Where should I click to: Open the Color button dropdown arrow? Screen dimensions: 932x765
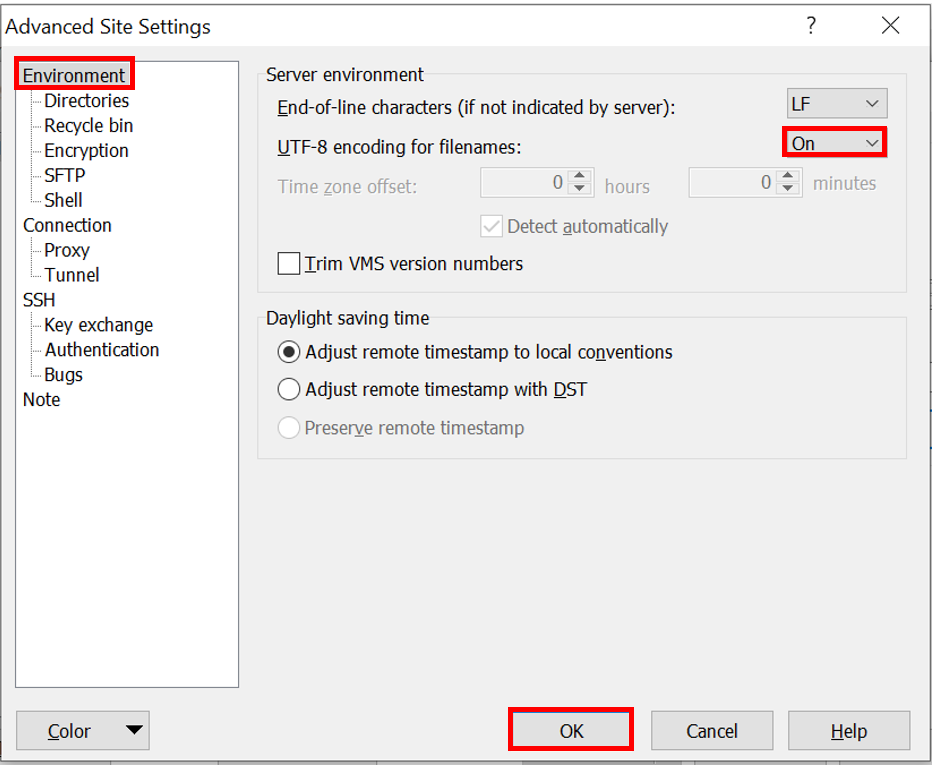[134, 731]
